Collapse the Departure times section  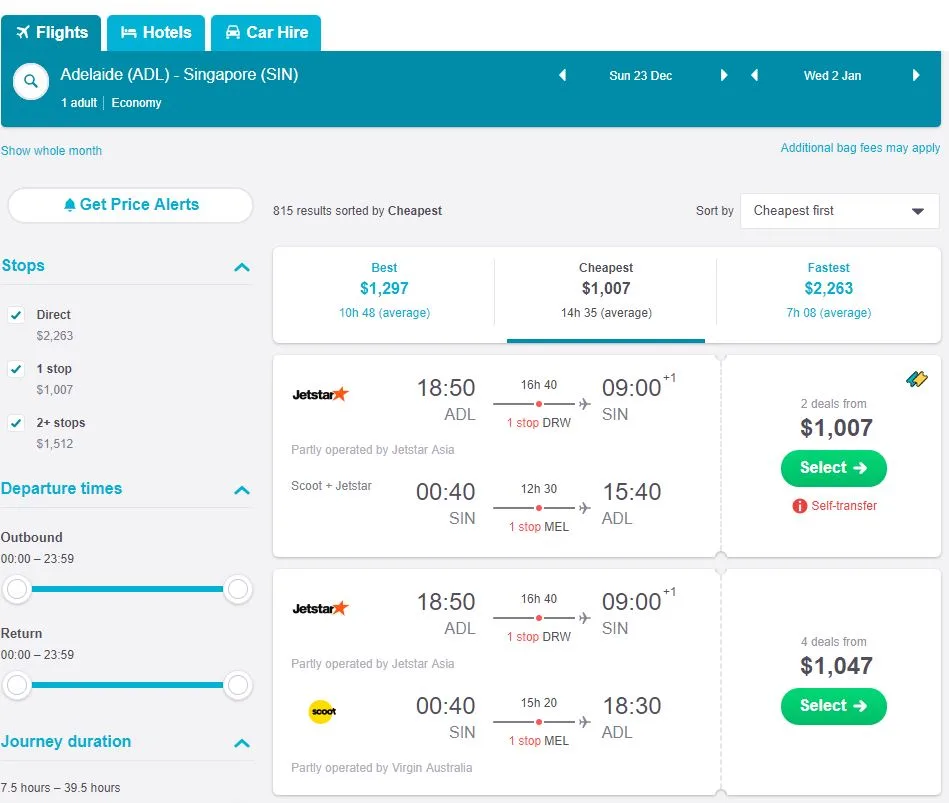(x=241, y=490)
